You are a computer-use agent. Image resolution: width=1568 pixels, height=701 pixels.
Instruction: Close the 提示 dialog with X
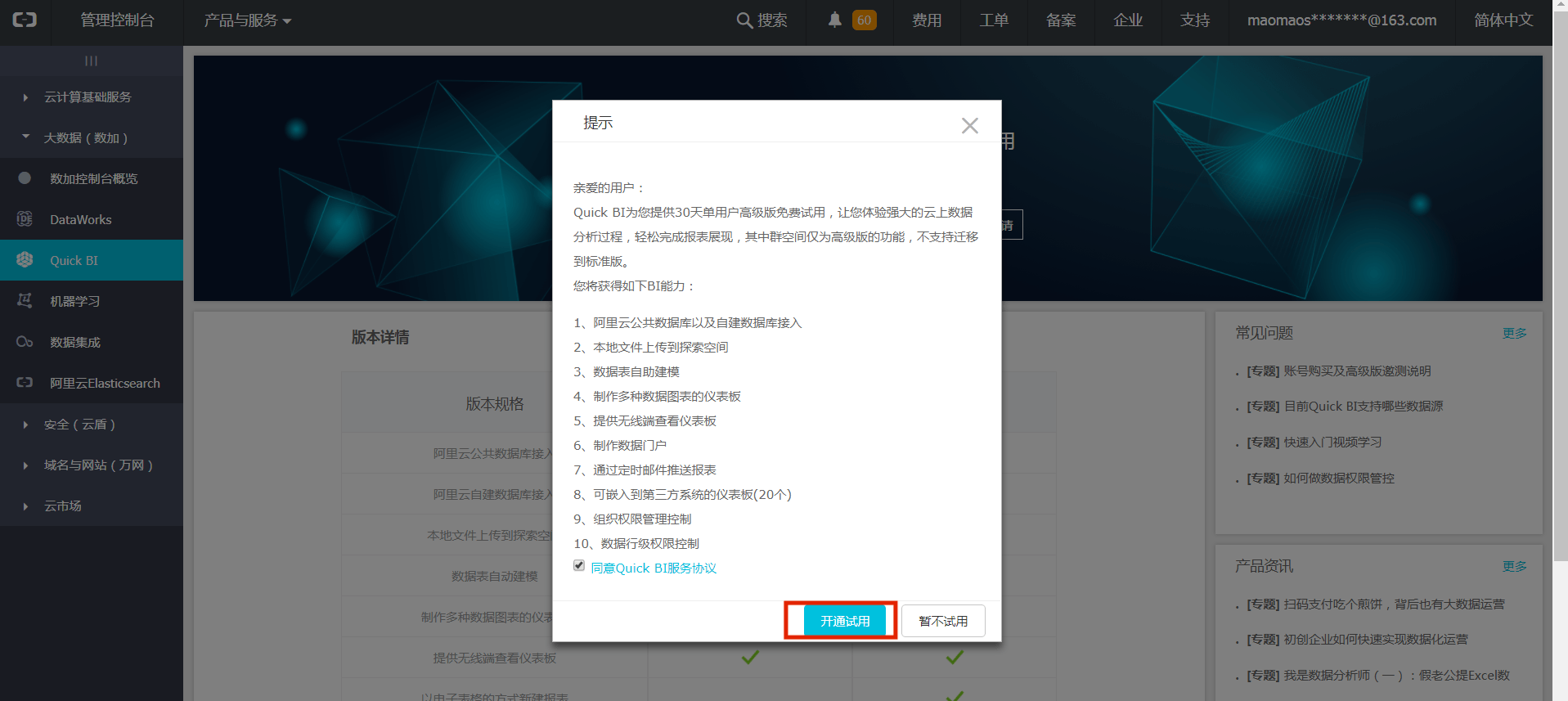point(970,125)
